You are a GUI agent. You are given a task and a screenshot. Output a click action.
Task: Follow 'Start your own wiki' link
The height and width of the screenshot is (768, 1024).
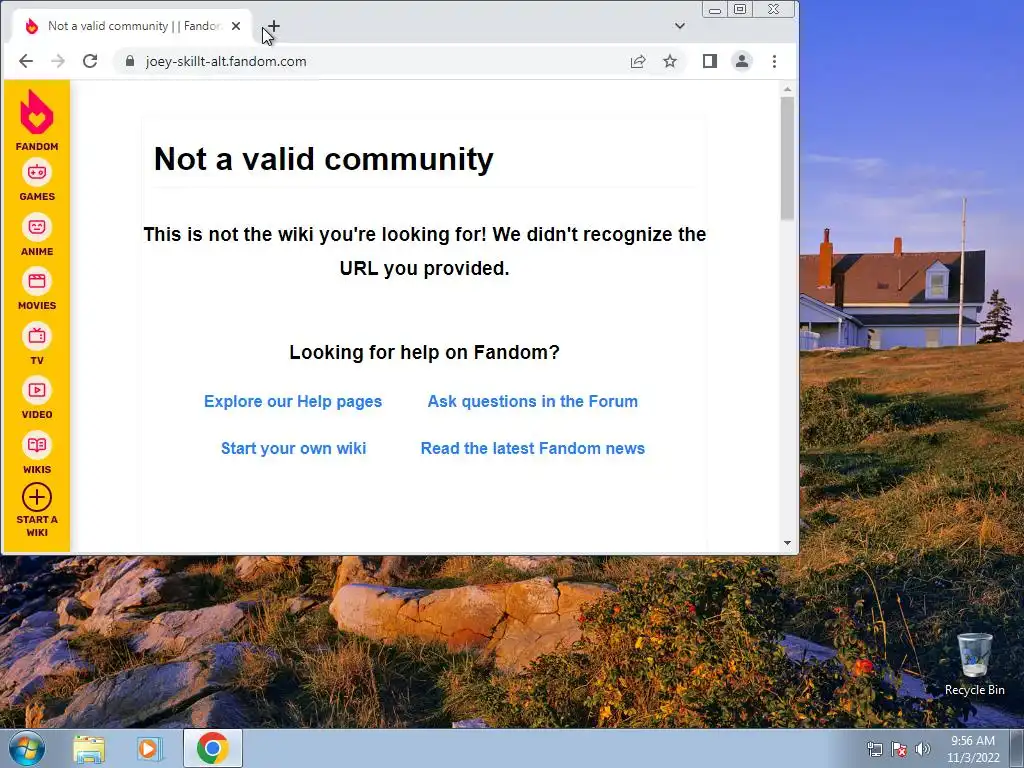[293, 448]
